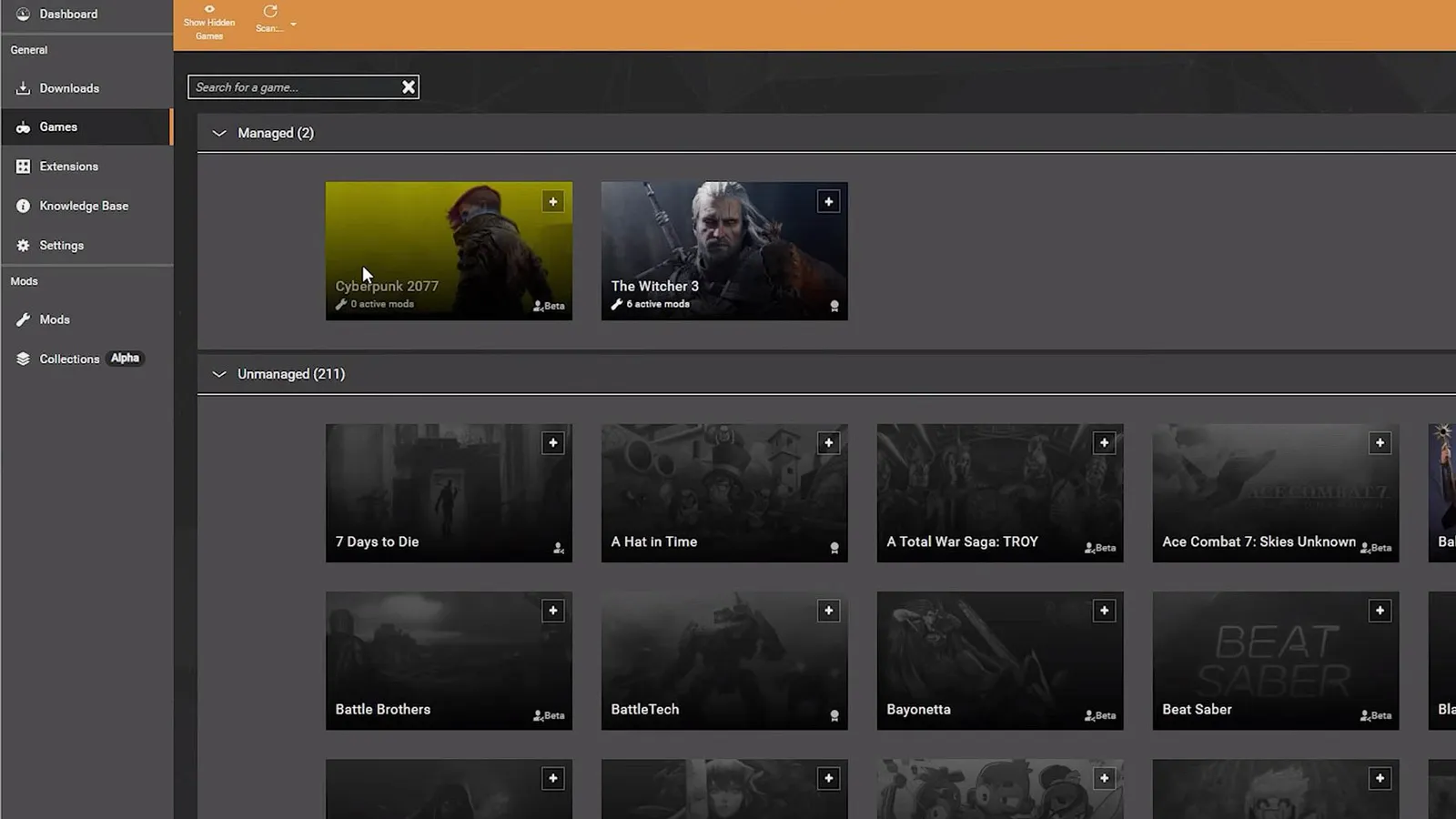Click the plus icon on Cyberpunk 2077 tile

click(x=552, y=202)
